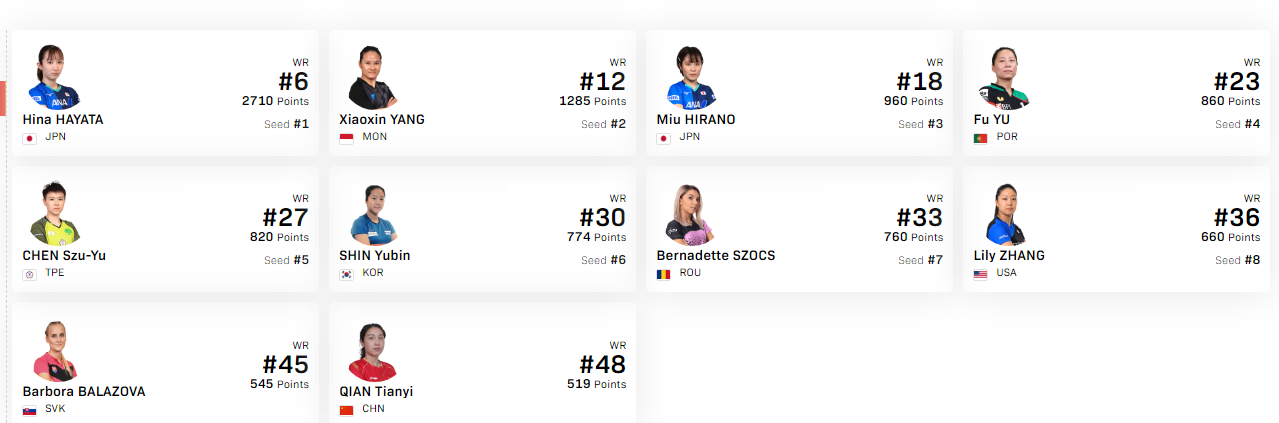
Task: Click the Seed #2 label on Xiaoxin YANG's card
Action: click(x=603, y=124)
